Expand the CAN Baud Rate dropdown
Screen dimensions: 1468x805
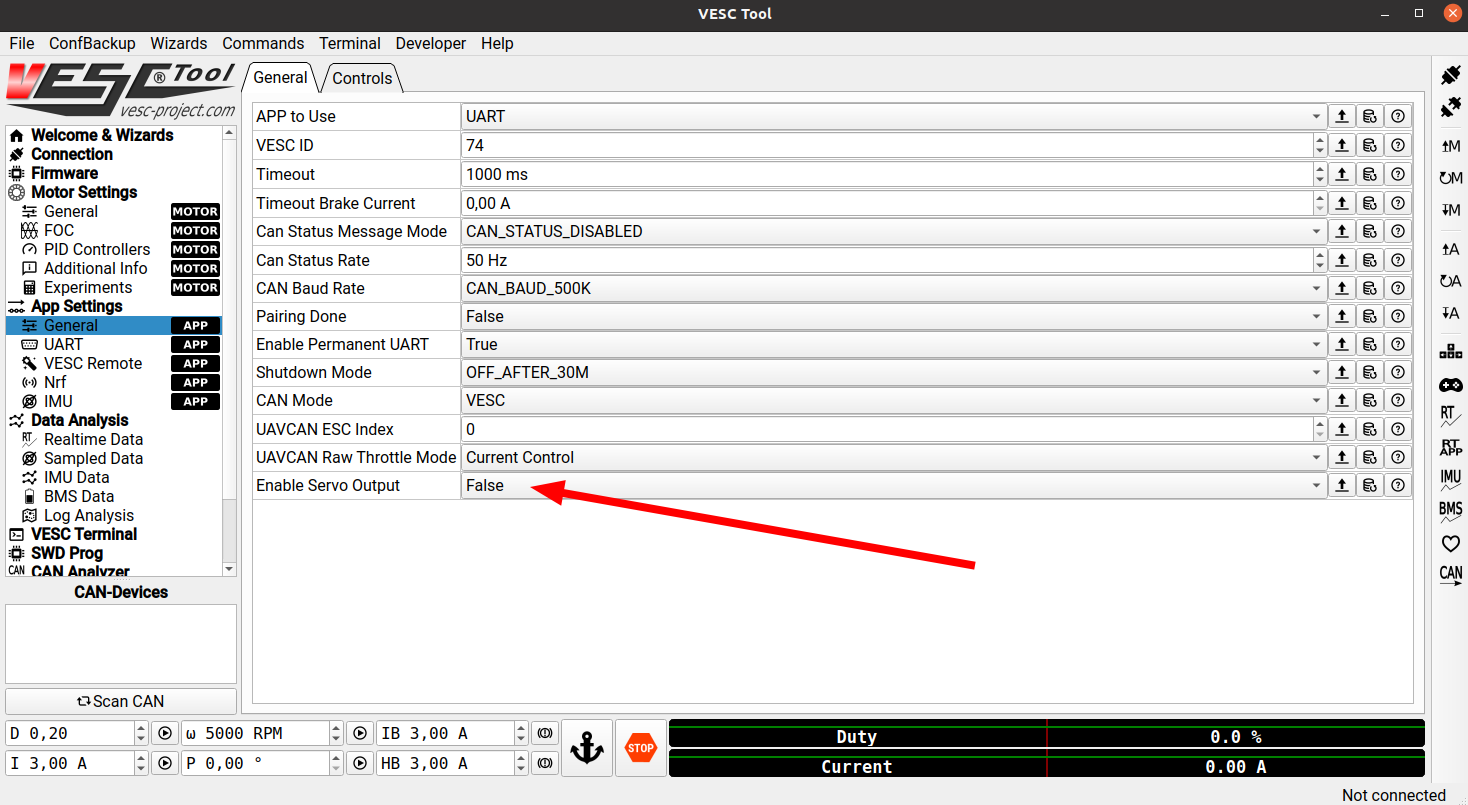893,288
